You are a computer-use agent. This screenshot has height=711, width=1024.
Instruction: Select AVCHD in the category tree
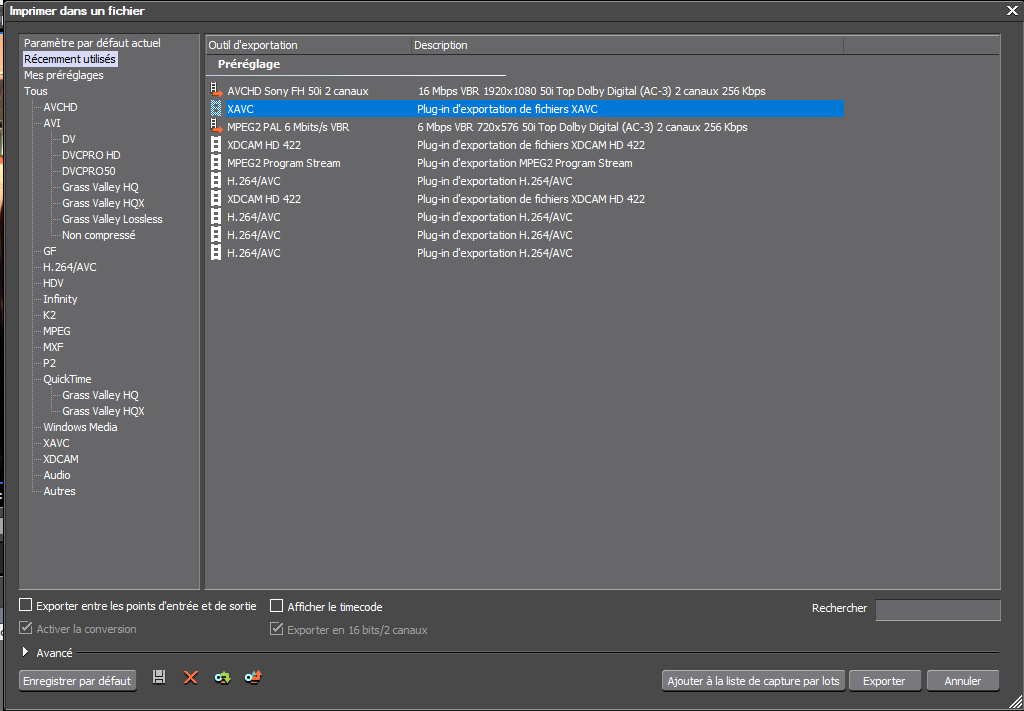tap(60, 107)
